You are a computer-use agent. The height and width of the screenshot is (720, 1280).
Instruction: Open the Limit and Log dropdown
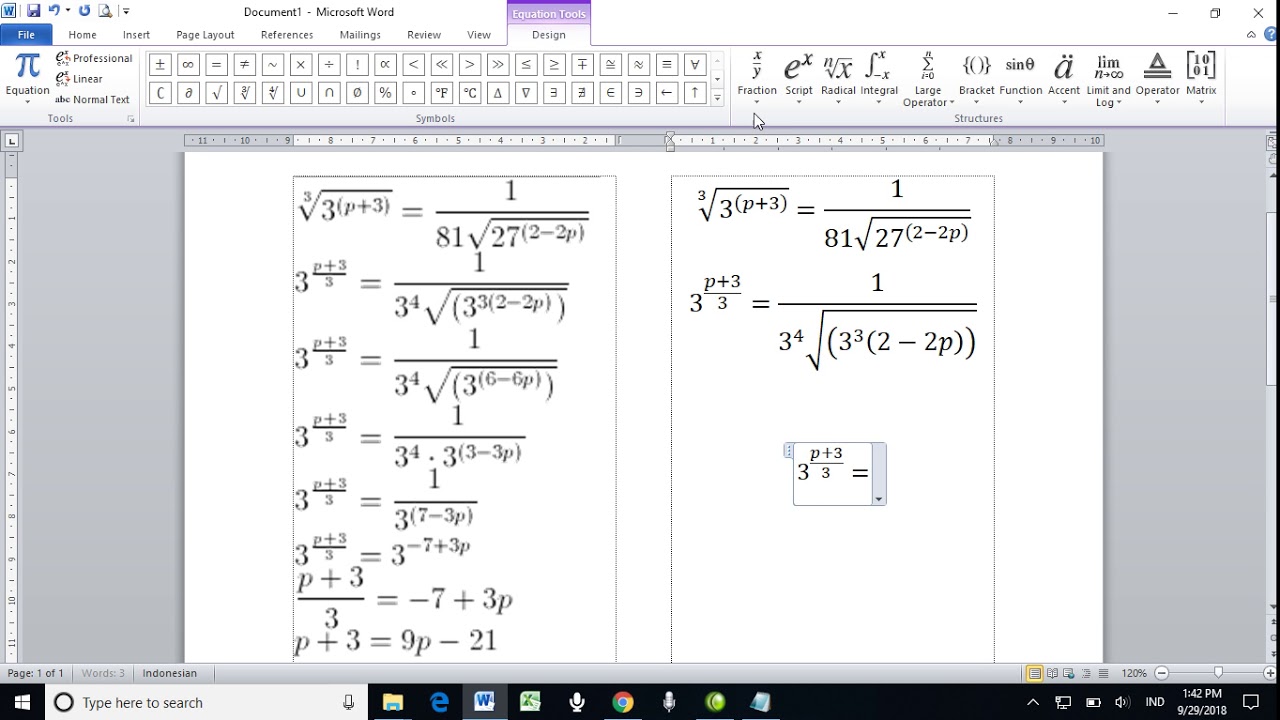coord(1108,78)
